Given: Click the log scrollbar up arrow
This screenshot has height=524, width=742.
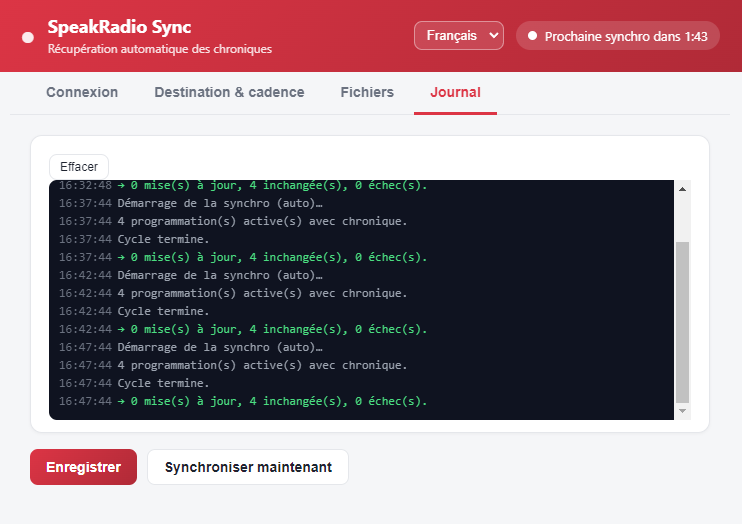Looking at the screenshot, I should [682, 189].
